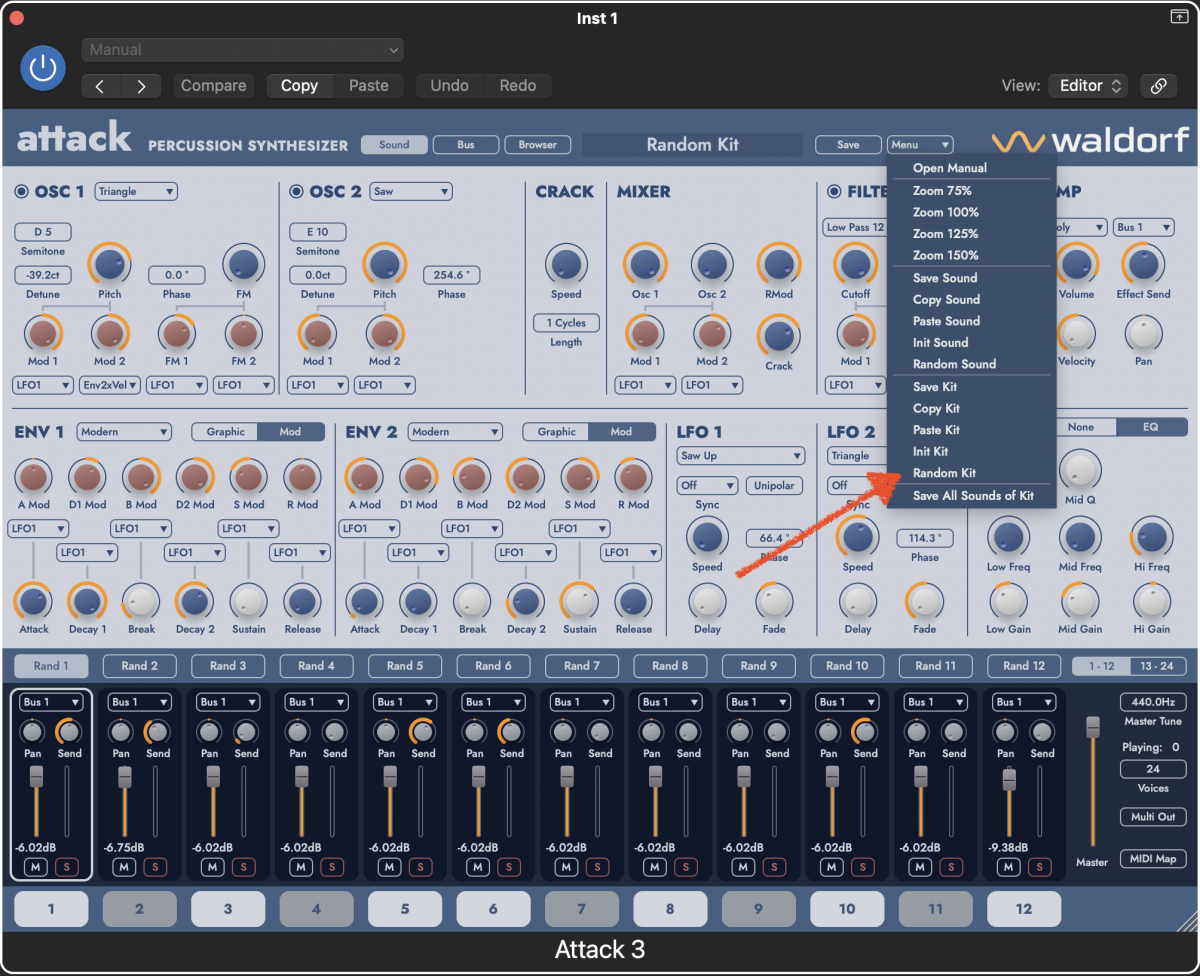Click the Mixer RMod knob

tap(779, 265)
